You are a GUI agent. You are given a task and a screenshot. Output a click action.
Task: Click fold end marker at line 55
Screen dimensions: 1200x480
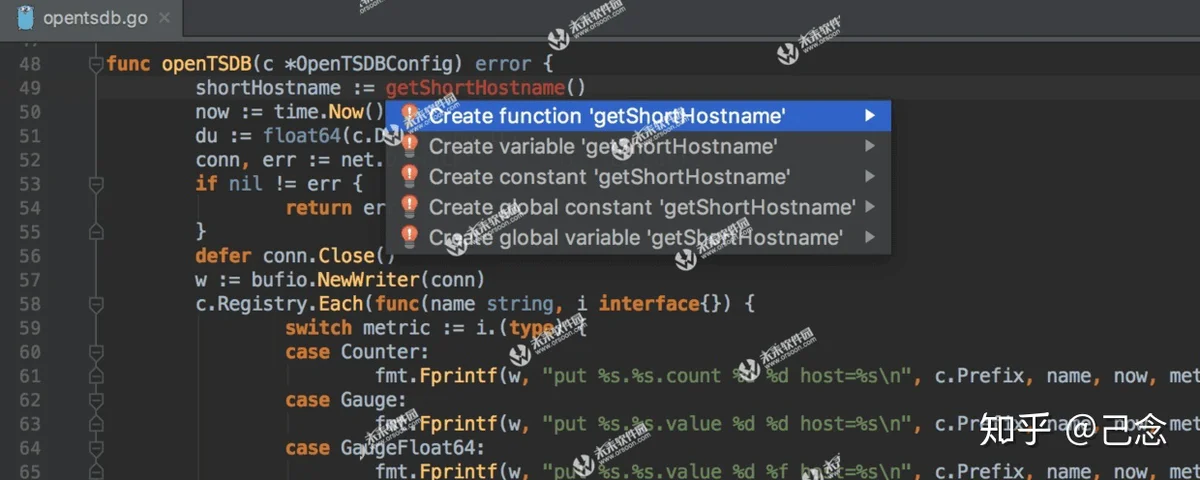point(96,232)
